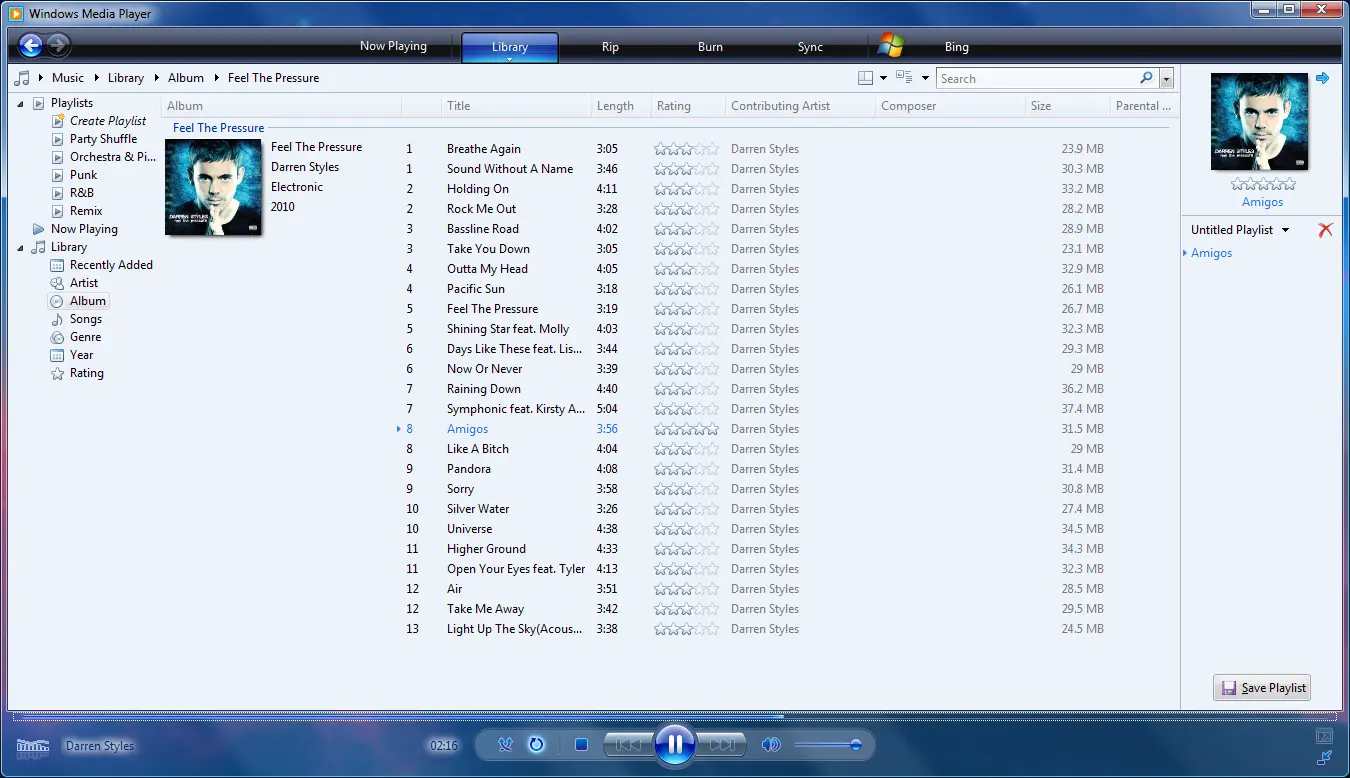Click the visualization bars icon beside Darren Styles
1350x778 pixels.
click(x=33, y=746)
